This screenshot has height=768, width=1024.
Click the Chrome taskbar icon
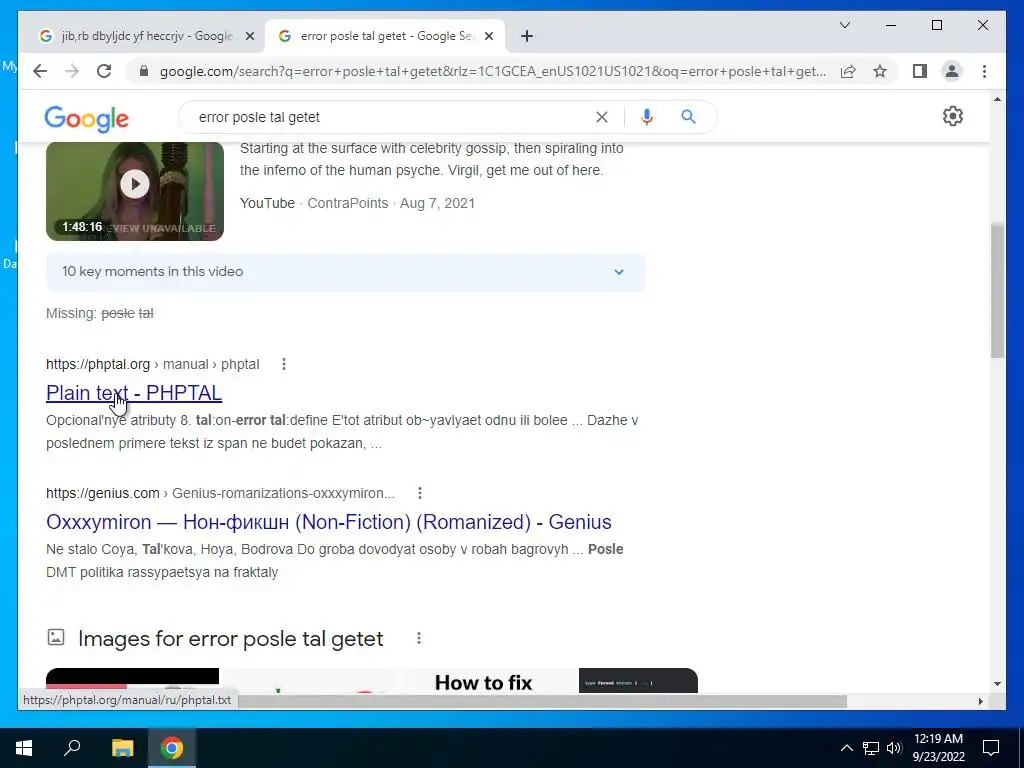pyautogui.click(x=172, y=748)
